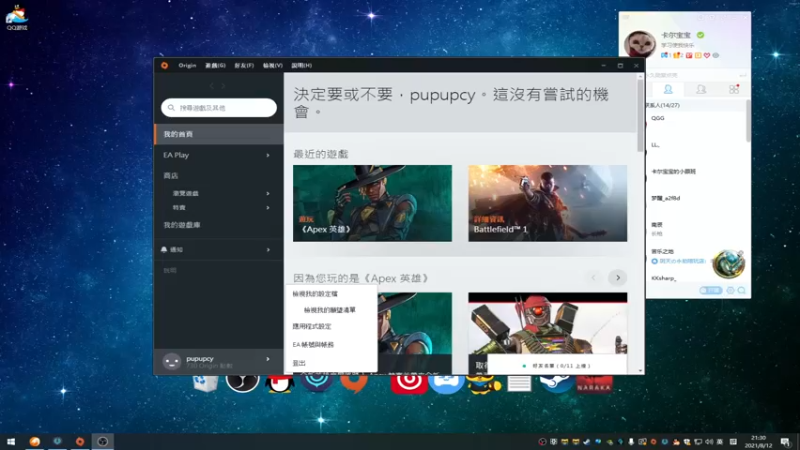This screenshot has height=450, width=800.
Task: Click the Origin game search field
Action: tap(219, 108)
